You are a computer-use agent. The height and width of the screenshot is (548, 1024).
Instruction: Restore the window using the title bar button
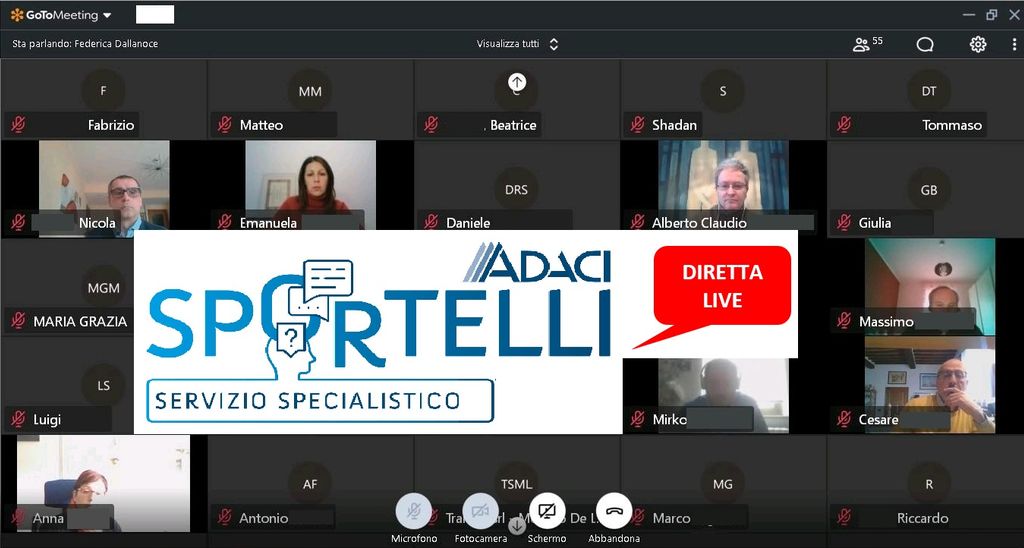991,15
